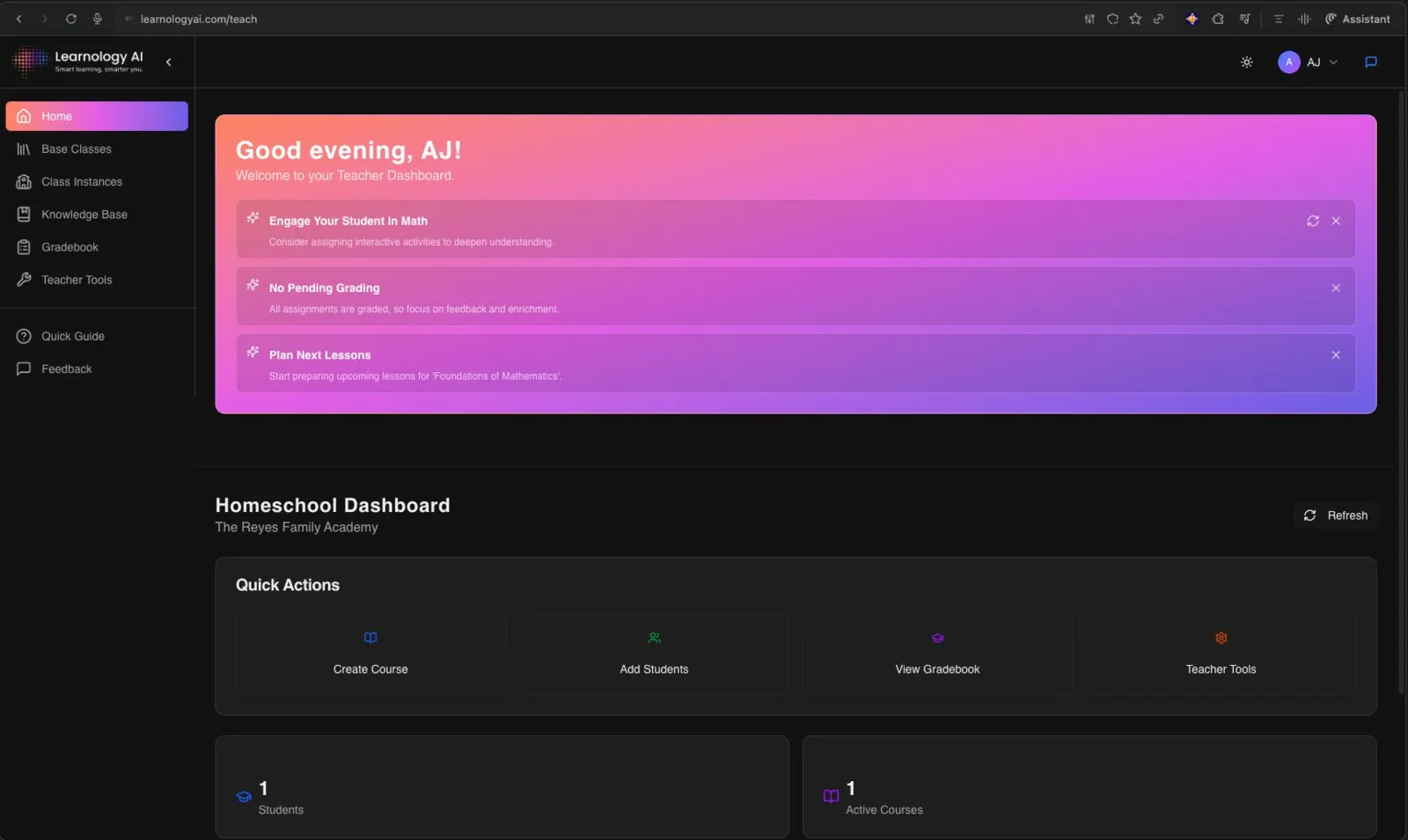Open the AJ account dropdown
The height and width of the screenshot is (840, 1408).
click(x=1308, y=62)
